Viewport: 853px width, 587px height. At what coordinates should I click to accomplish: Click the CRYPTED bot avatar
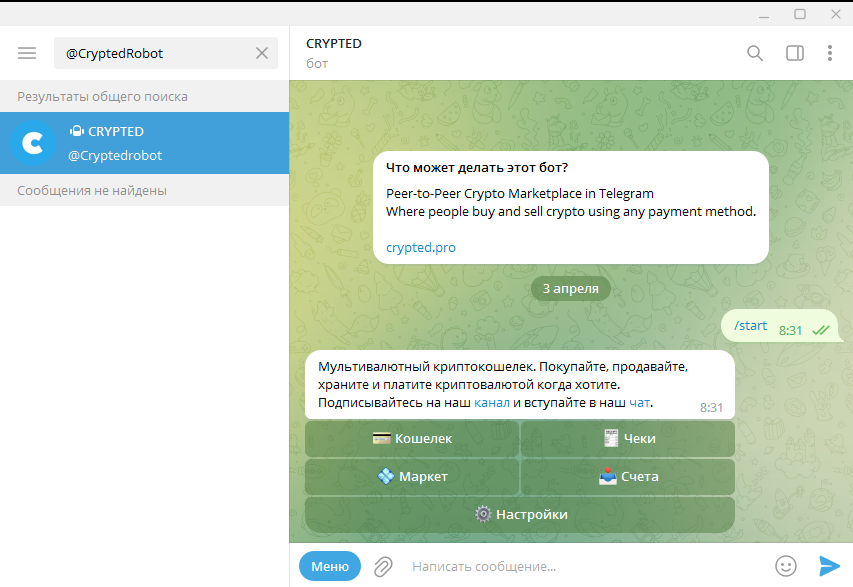tap(33, 143)
